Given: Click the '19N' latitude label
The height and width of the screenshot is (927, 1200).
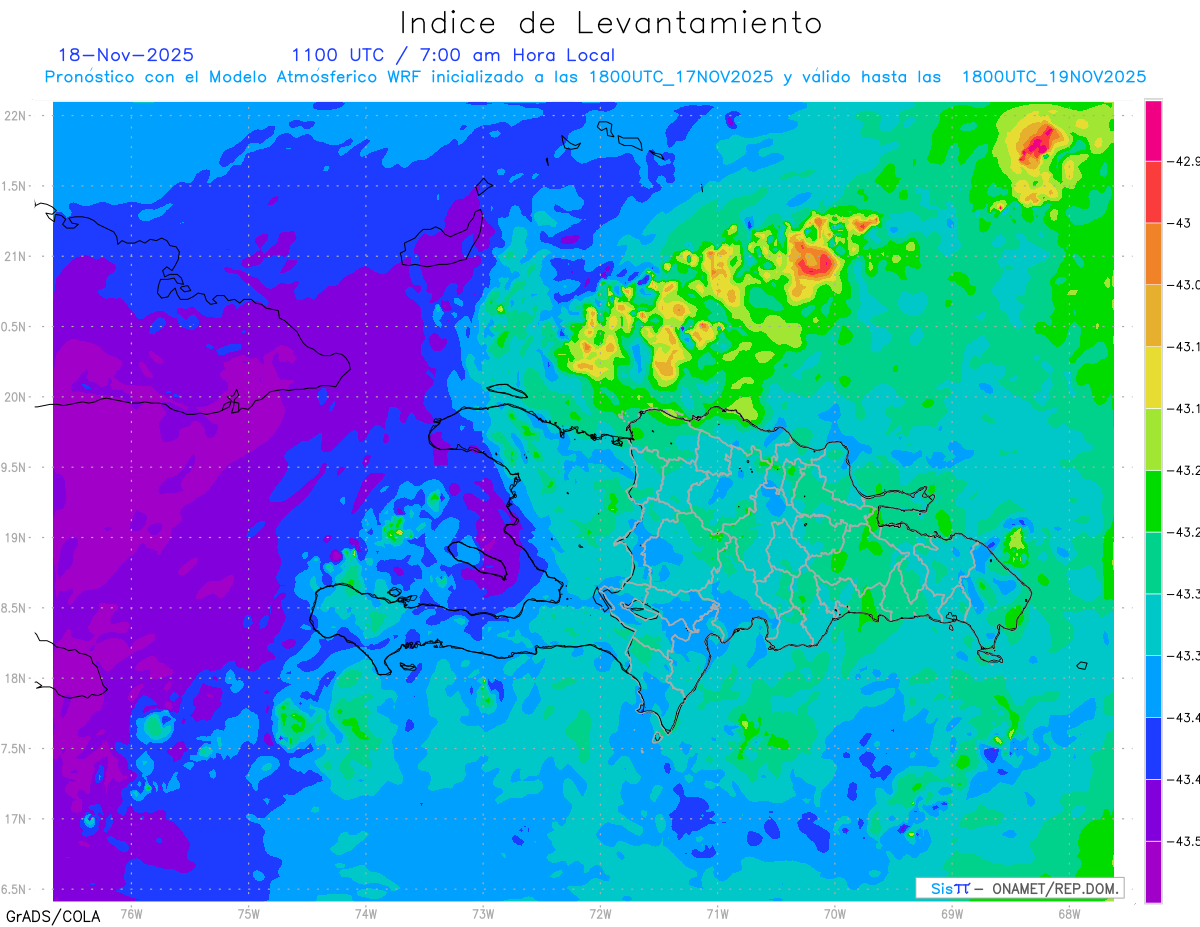Looking at the screenshot, I should pyautogui.click(x=16, y=537).
